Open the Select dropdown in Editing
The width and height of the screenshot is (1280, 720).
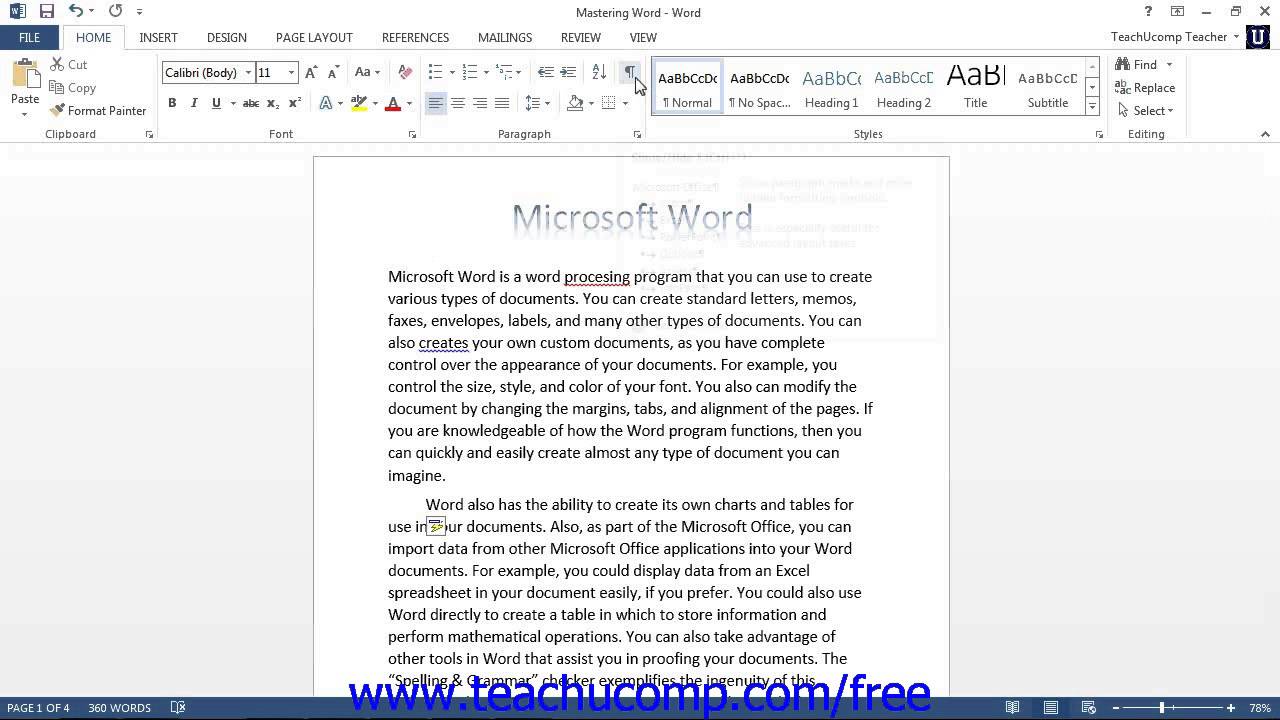[1146, 110]
